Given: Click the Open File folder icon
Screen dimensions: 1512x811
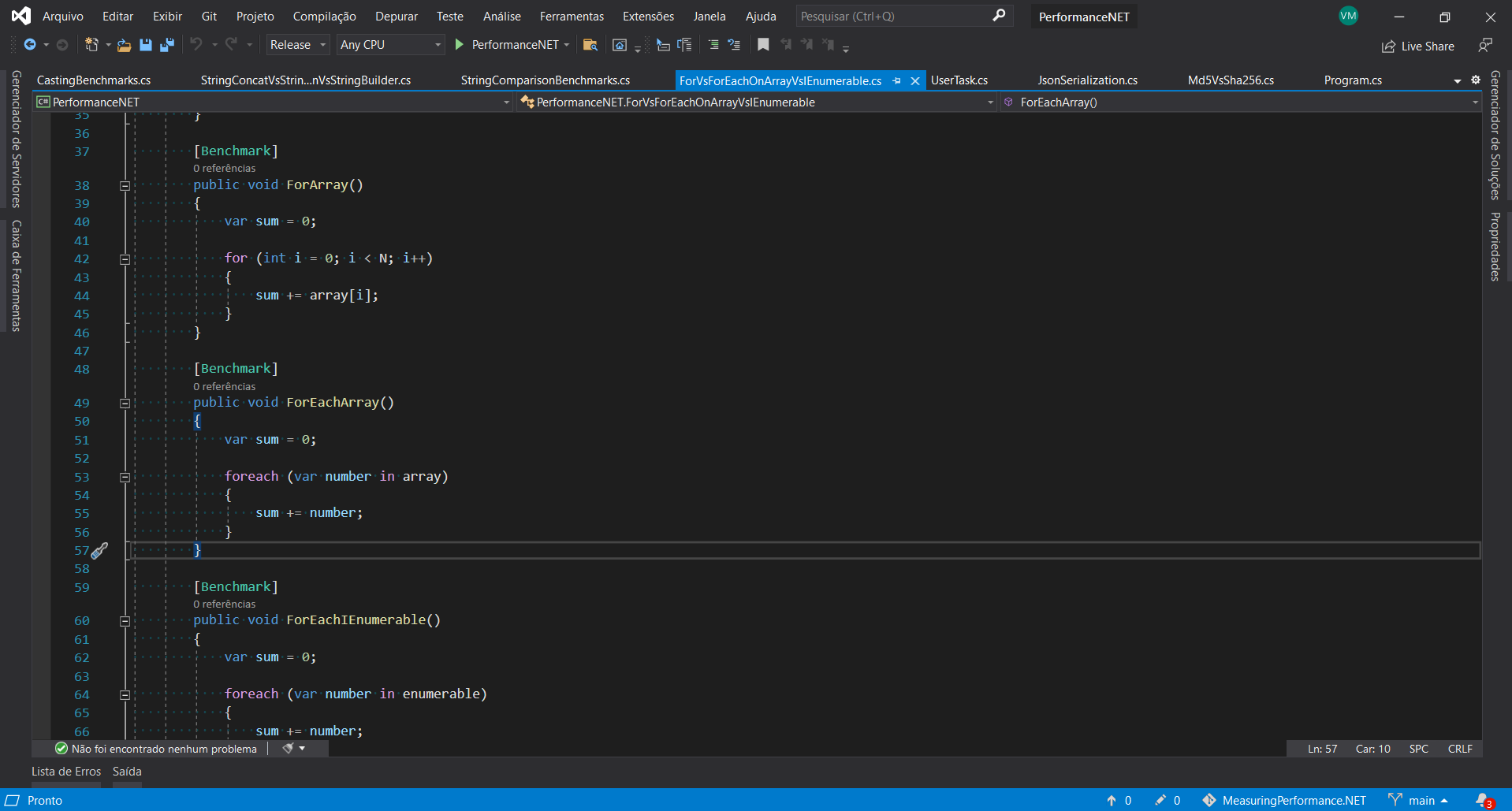Looking at the screenshot, I should click(124, 46).
